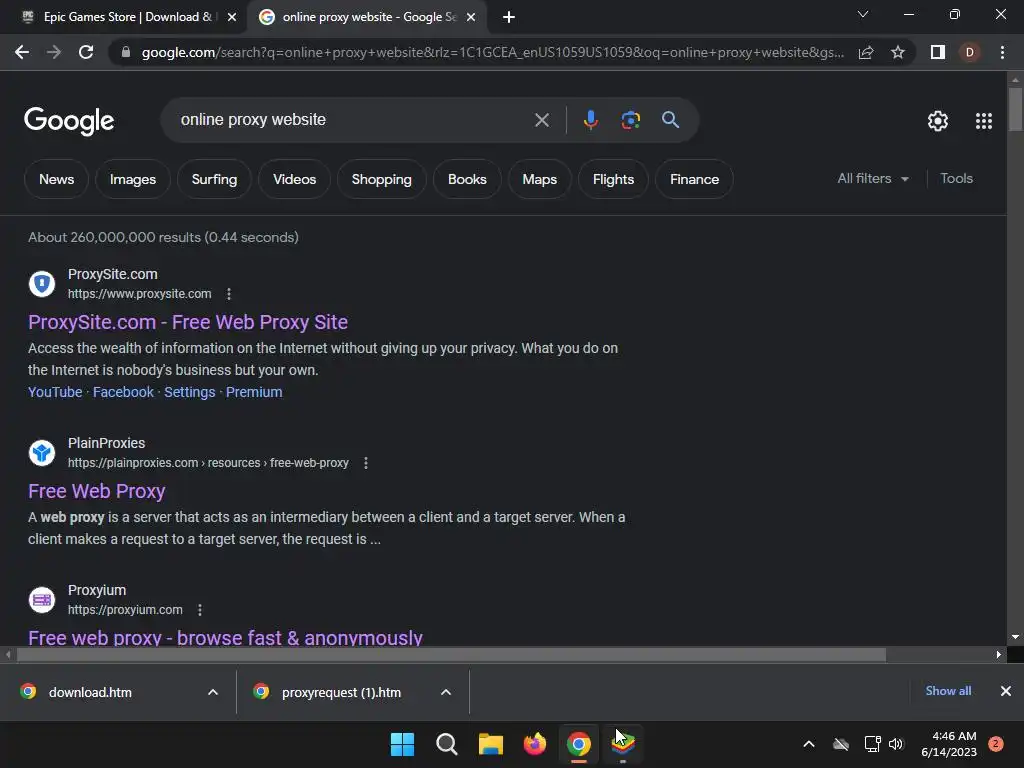Search by image with Lens icon
The image size is (1024, 768).
pyautogui.click(x=630, y=120)
